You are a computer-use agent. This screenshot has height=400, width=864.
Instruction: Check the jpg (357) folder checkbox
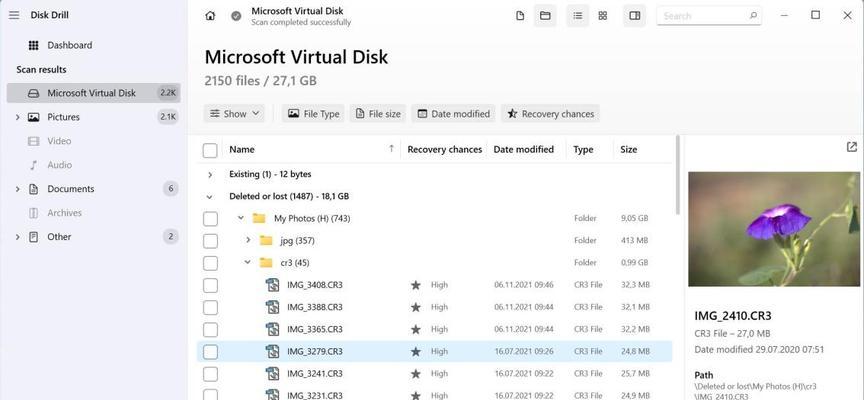coord(210,241)
